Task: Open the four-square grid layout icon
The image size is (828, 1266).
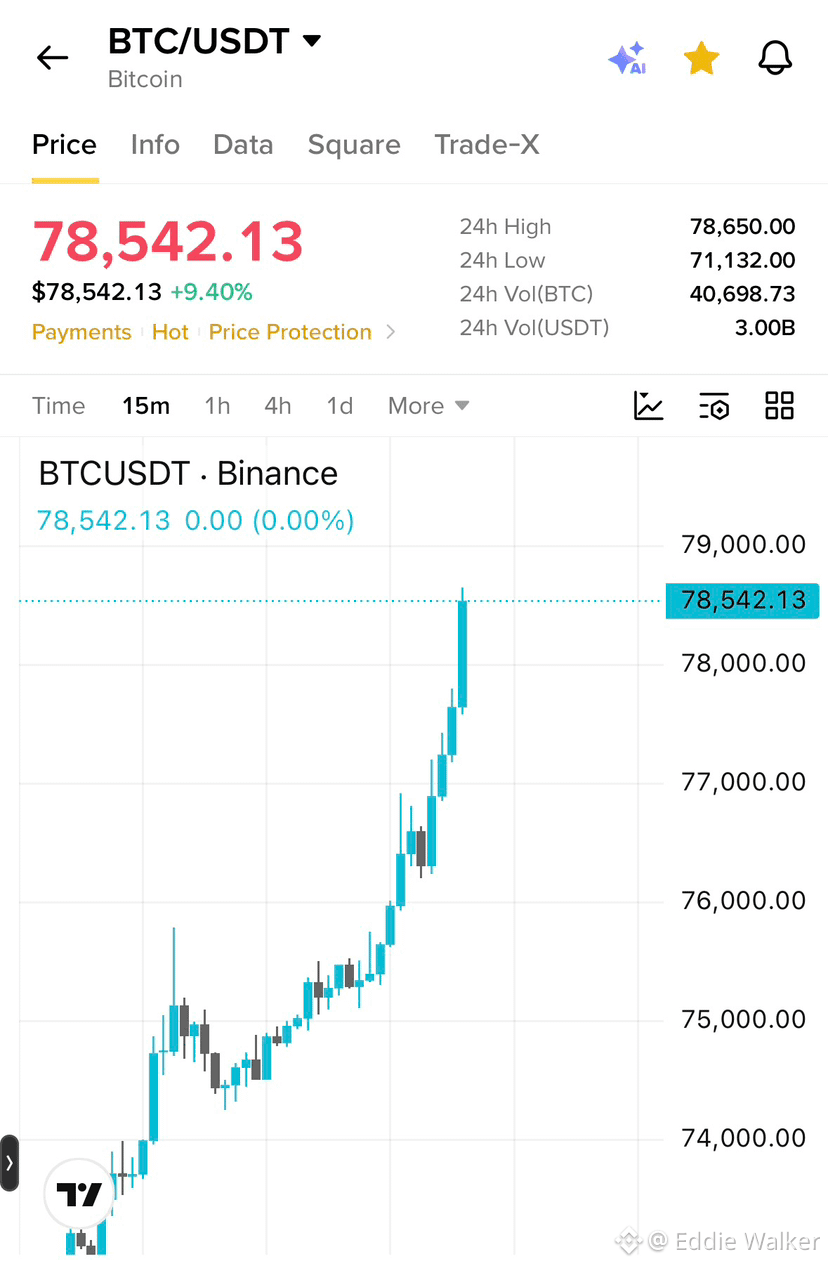Action: coord(779,405)
